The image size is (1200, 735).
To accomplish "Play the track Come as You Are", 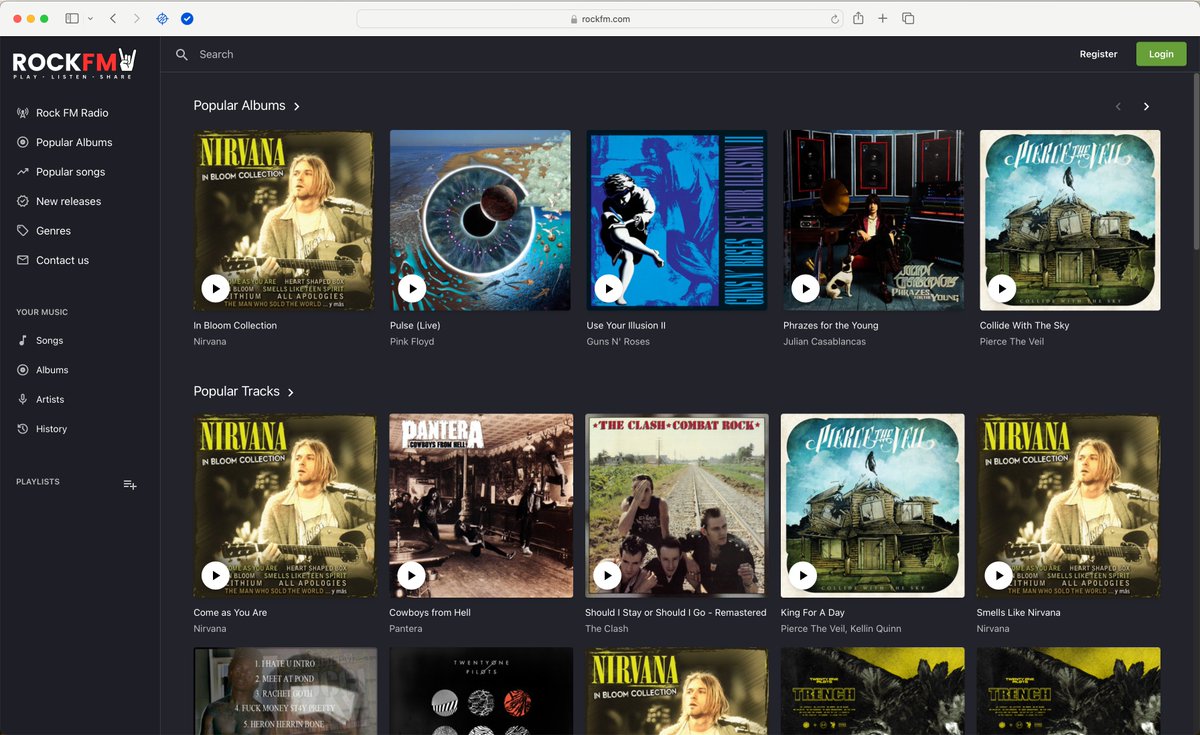I will tap(215, 575).
